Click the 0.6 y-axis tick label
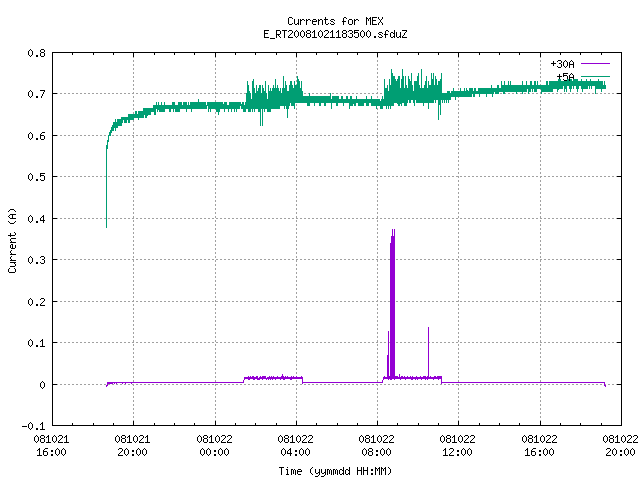The width and height of the screenshot is (640, 480). (36, 136)
